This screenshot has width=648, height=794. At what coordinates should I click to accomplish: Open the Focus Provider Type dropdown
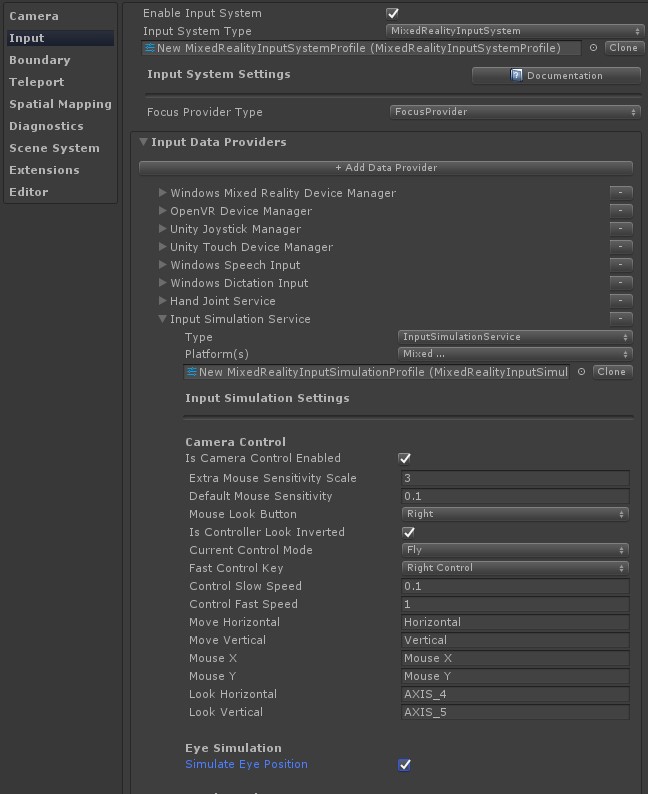click(x=514, y=112)
